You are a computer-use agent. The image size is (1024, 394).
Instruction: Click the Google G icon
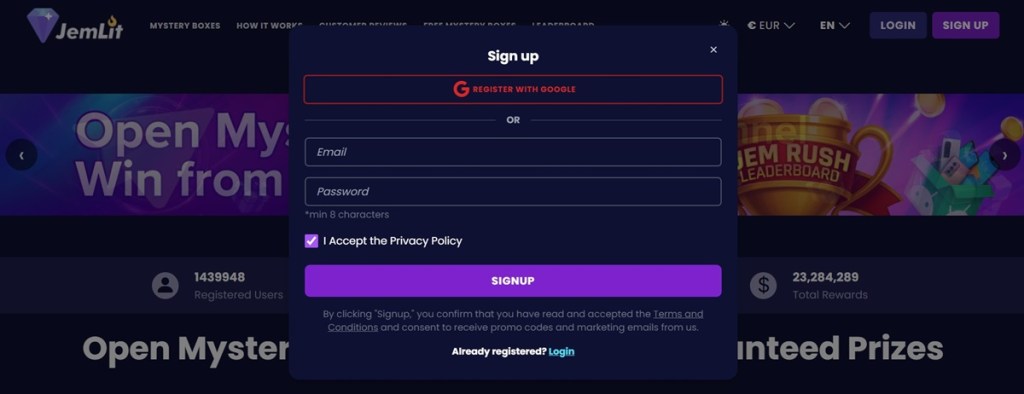(x=461, y=90)
